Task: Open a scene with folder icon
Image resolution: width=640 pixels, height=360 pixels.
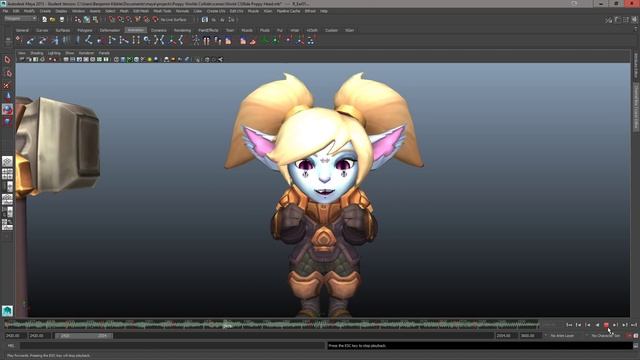Action: click(53, 20)
